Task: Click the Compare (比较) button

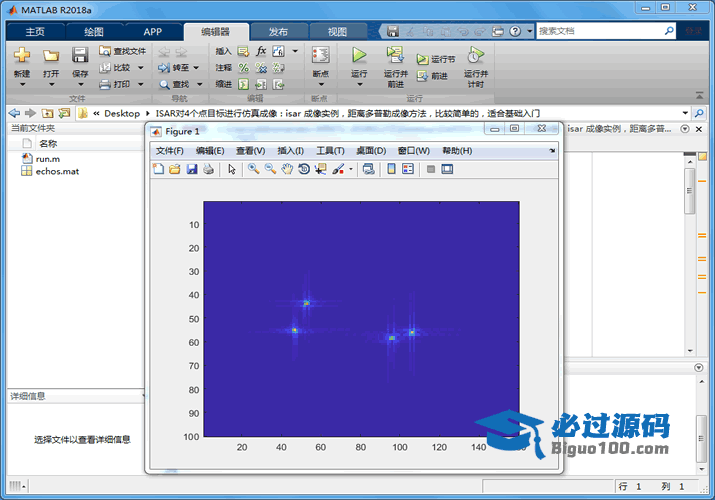Action: [x=115, y=67]
